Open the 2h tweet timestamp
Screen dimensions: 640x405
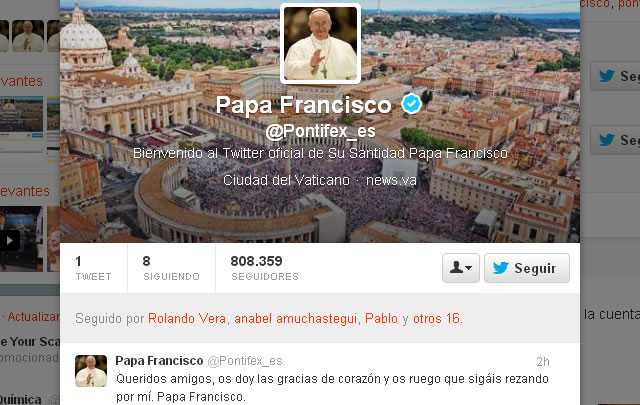543,362
